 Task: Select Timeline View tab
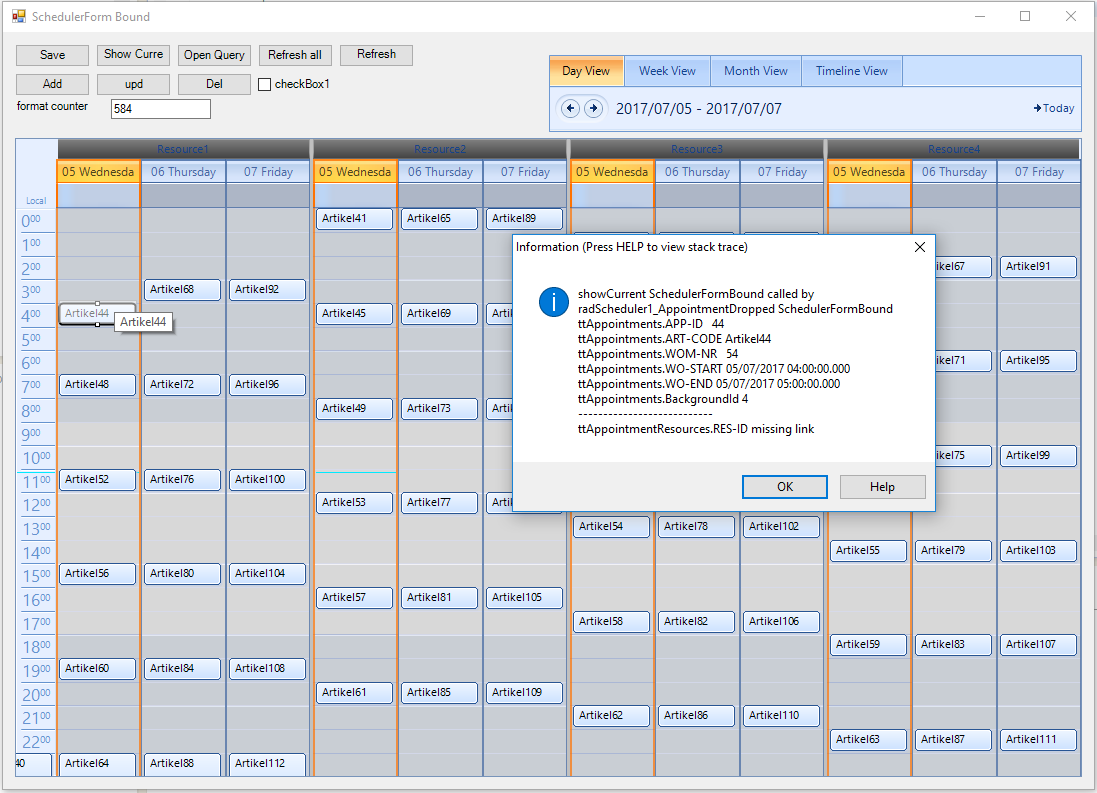[851, 71]
